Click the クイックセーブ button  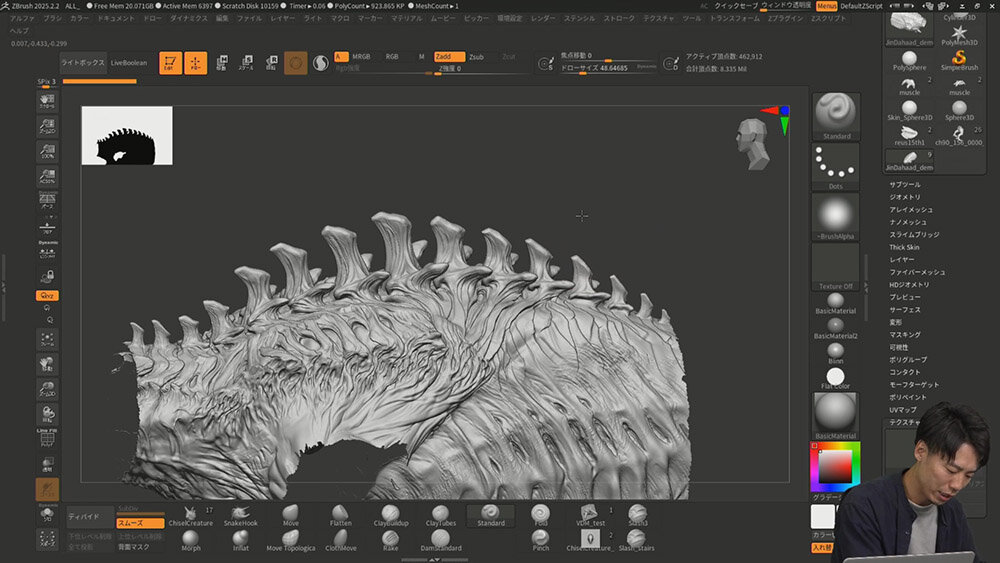tap(735, 6)
